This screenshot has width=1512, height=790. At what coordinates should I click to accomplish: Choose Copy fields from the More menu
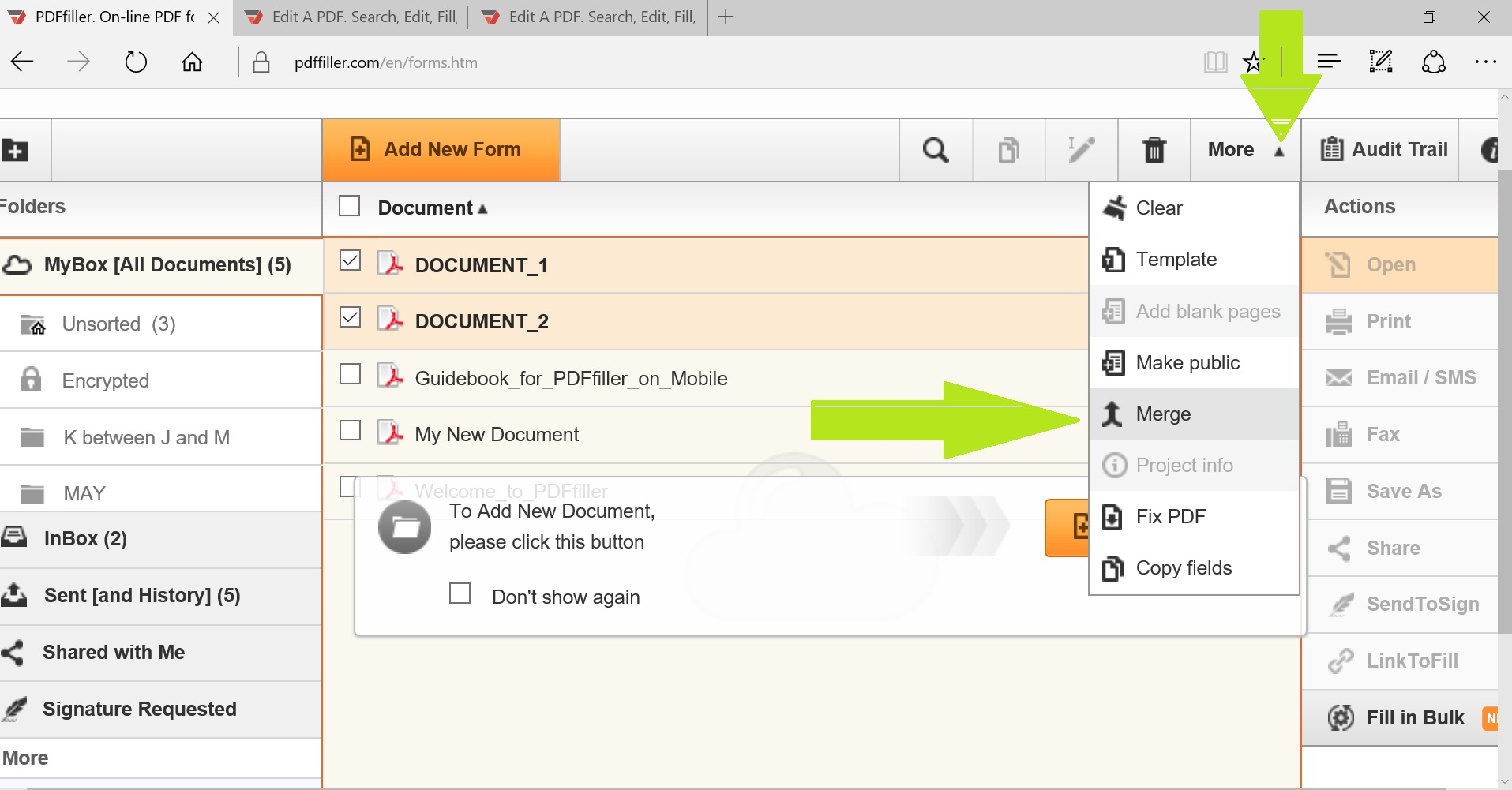(1194, 567)
